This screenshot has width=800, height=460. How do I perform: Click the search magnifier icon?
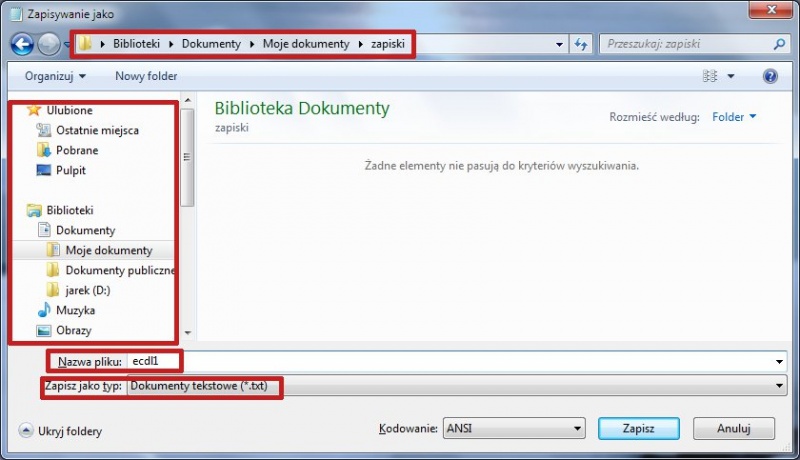[x=780, y=45]
